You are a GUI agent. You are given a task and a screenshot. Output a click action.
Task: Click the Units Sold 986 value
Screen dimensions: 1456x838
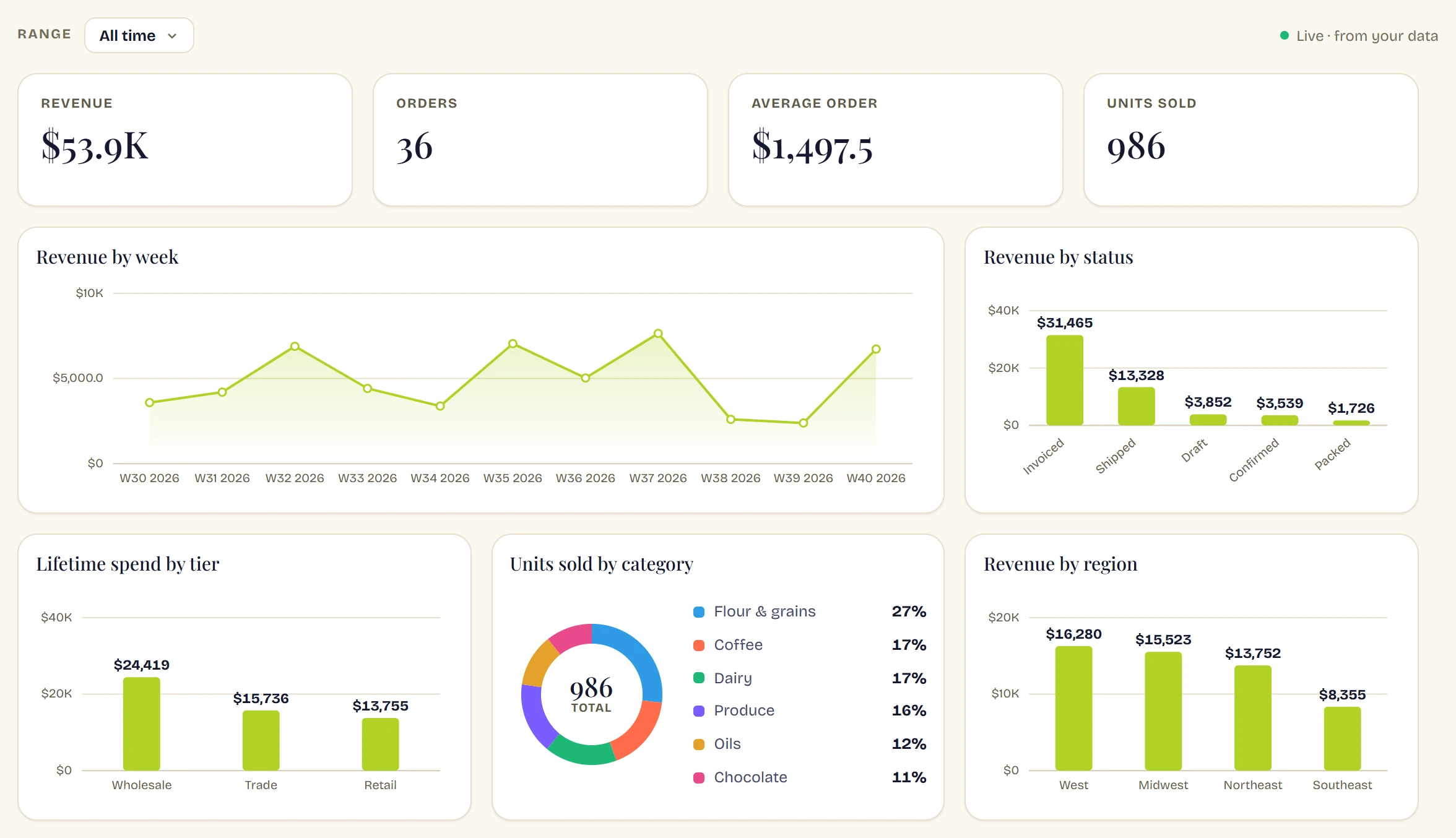coord(1136,147)
